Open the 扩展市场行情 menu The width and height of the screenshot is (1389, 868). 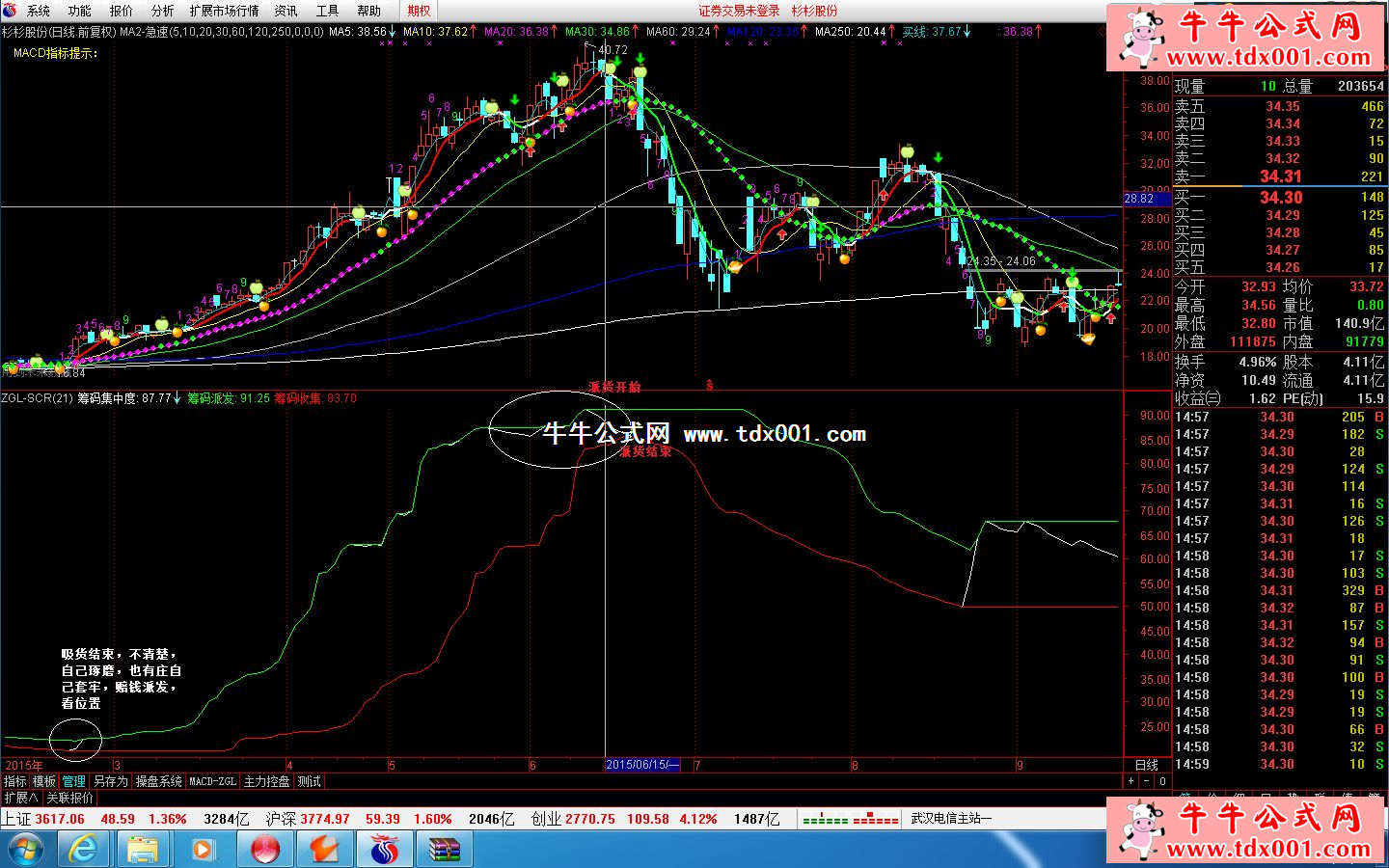click(224, 11)
